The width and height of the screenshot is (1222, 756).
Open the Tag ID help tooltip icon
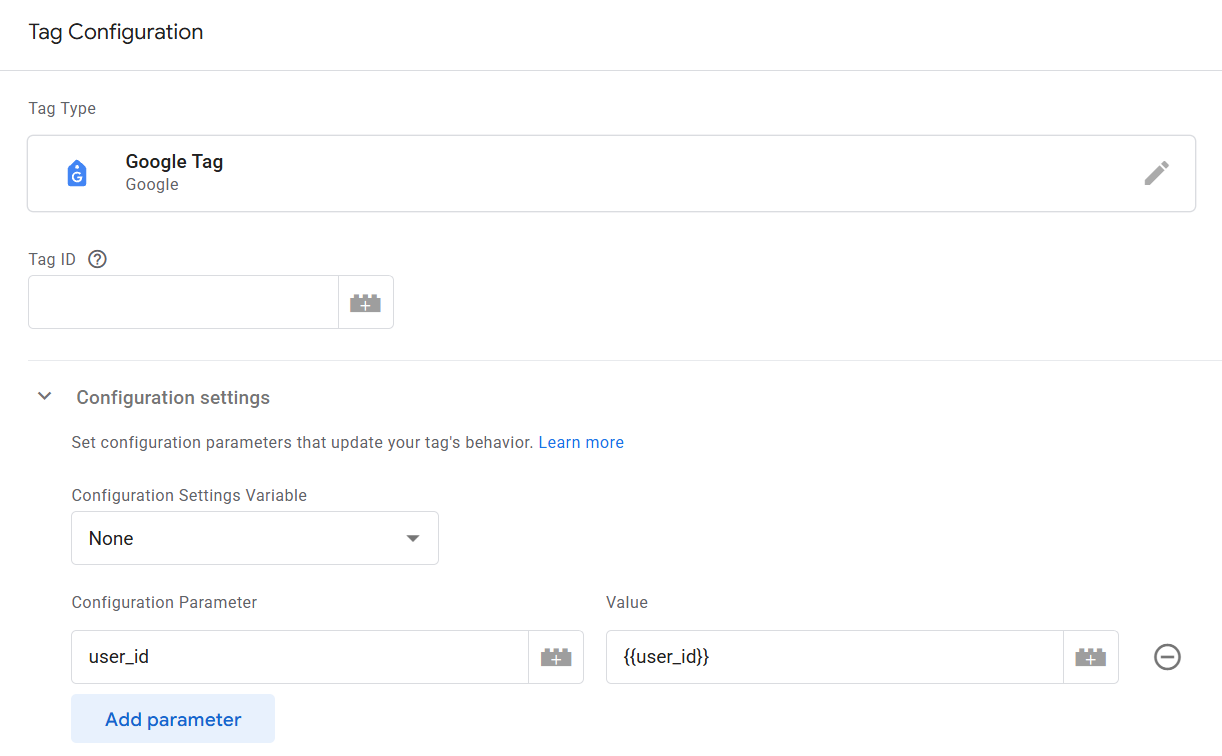click(x=97, y=259)
